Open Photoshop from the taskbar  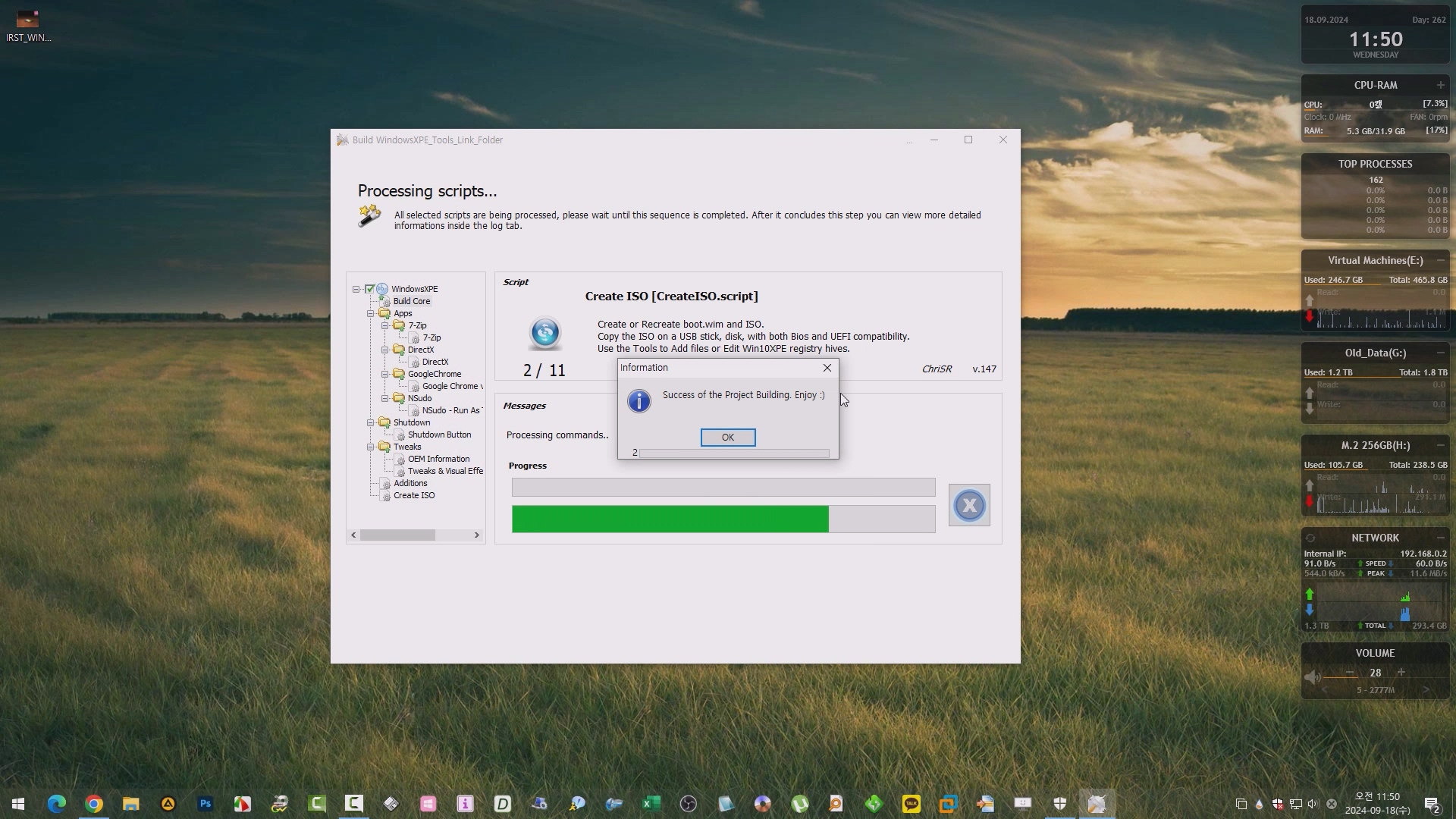coord(206,804)
